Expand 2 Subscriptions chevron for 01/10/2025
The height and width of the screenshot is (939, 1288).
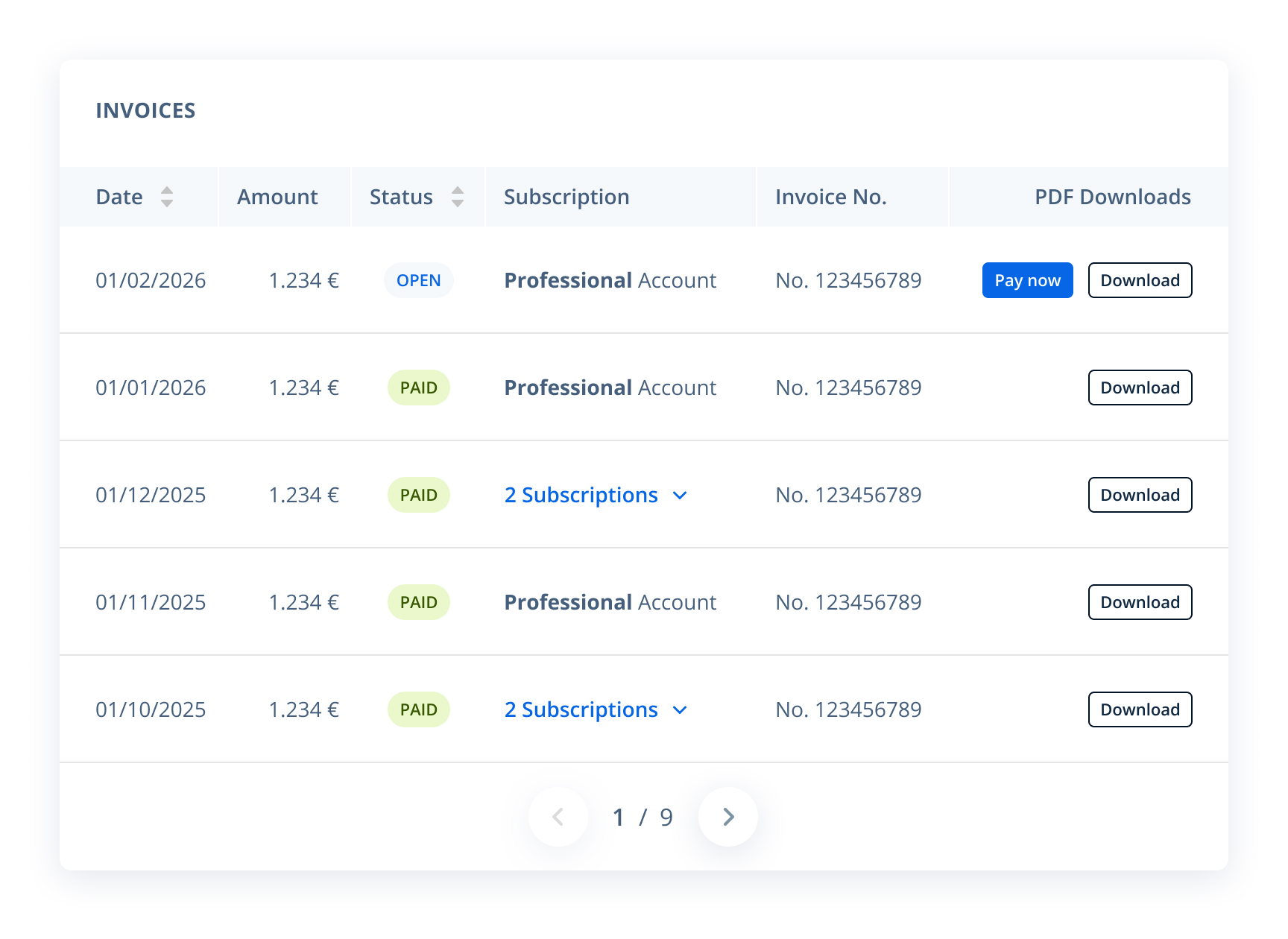680,710
